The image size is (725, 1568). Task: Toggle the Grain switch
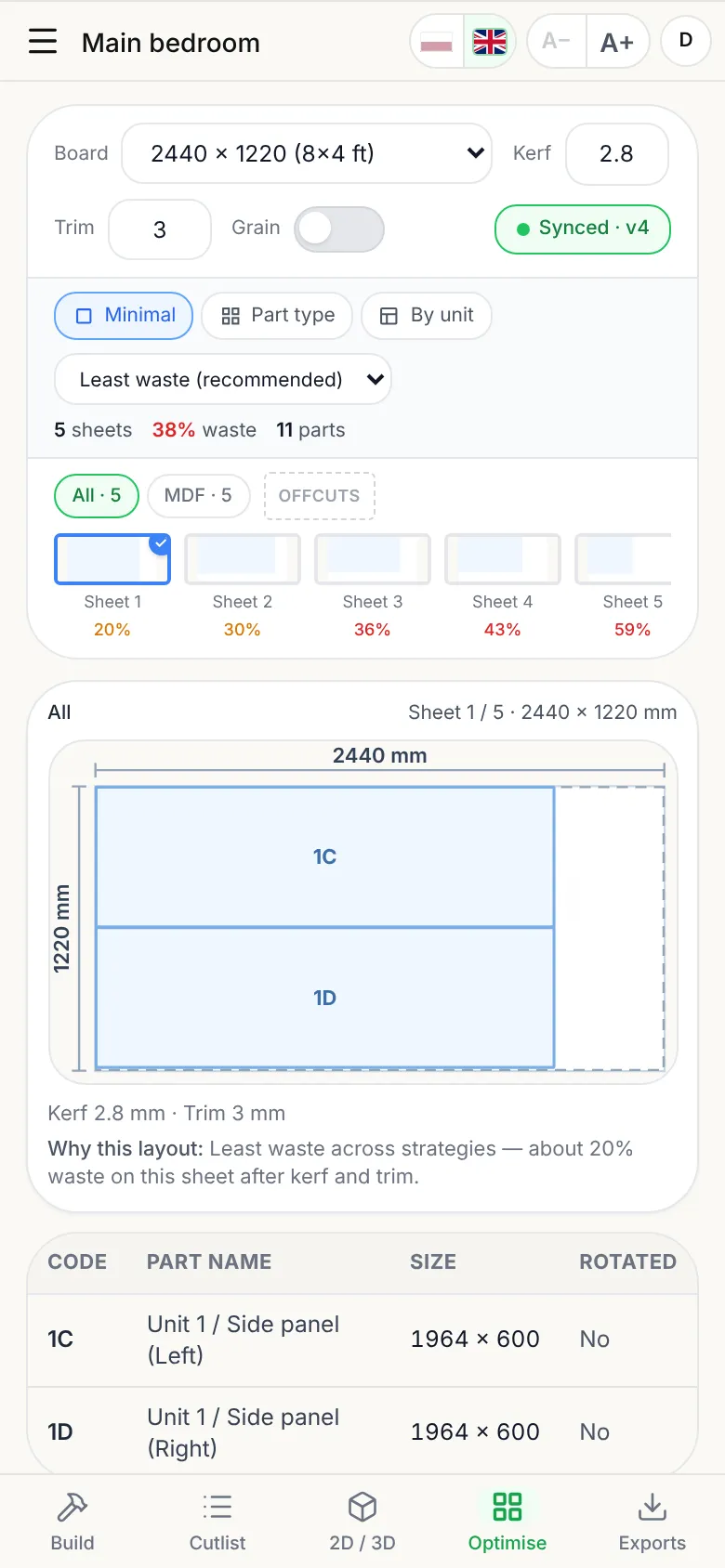pos(339,229)
